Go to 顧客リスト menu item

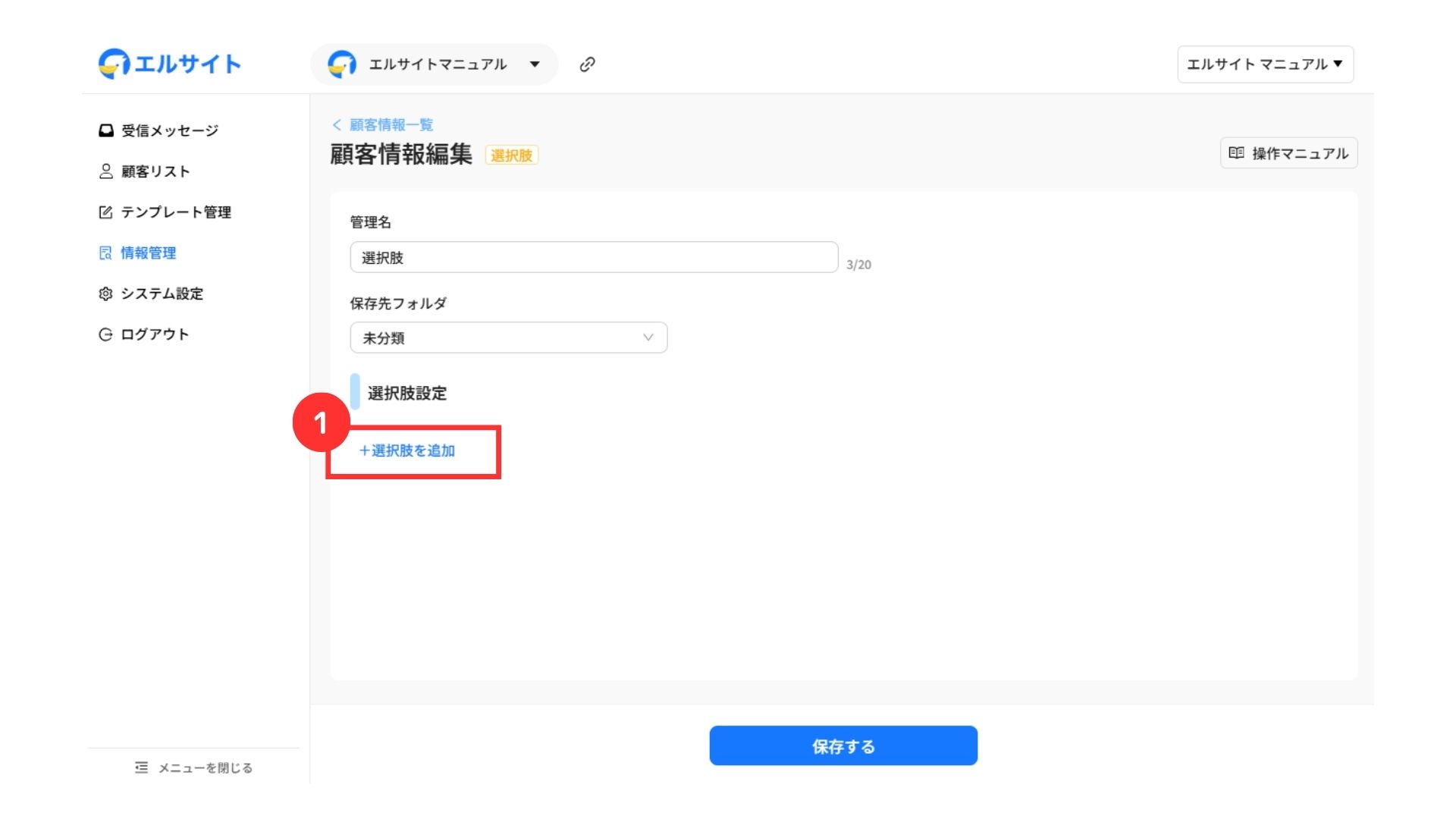(155, 171)
